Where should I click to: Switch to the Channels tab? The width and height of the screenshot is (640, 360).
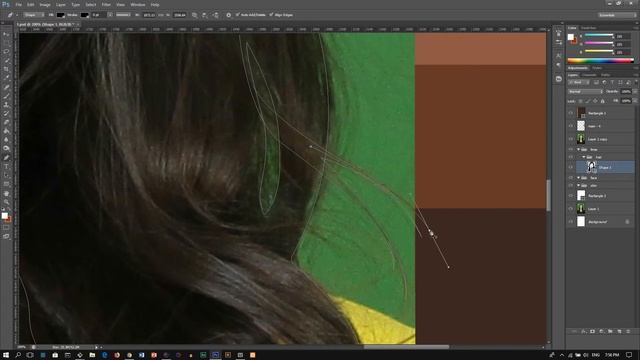pos(589,75)
